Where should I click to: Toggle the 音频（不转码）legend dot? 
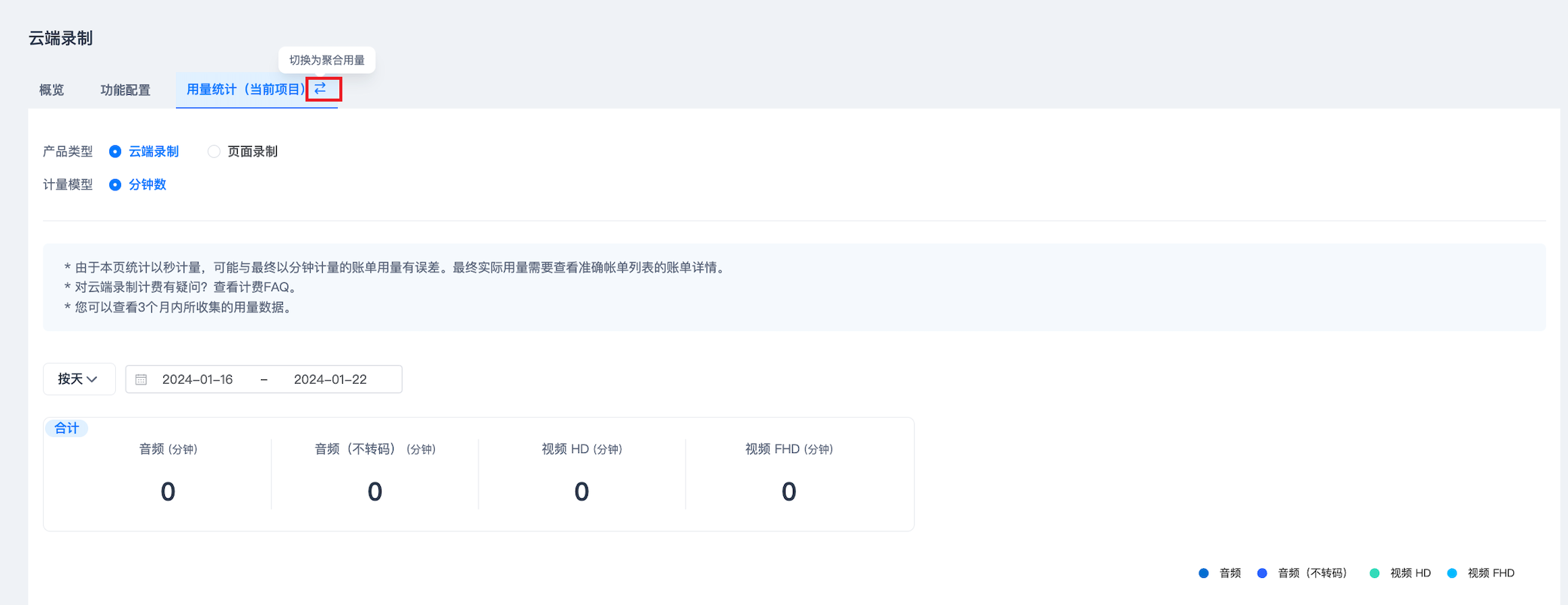(x=1263, y=573)
